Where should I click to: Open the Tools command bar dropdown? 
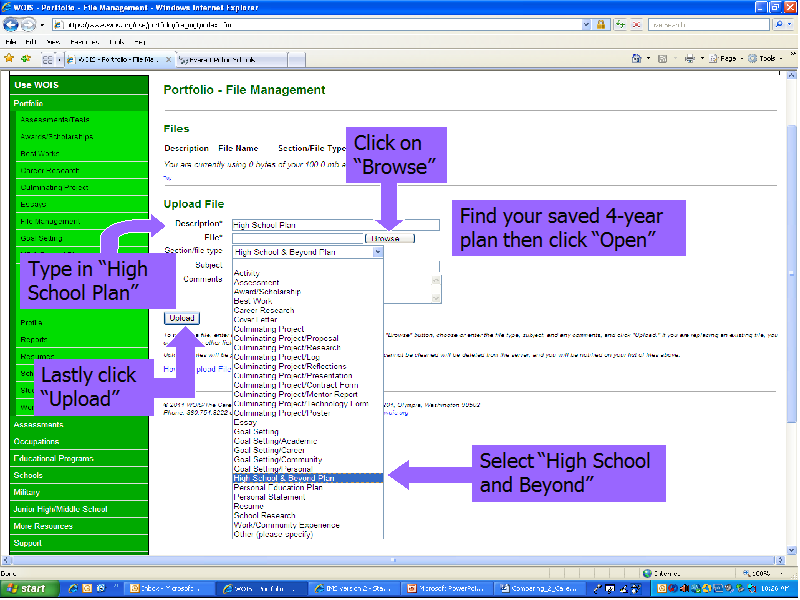(765, 59)
